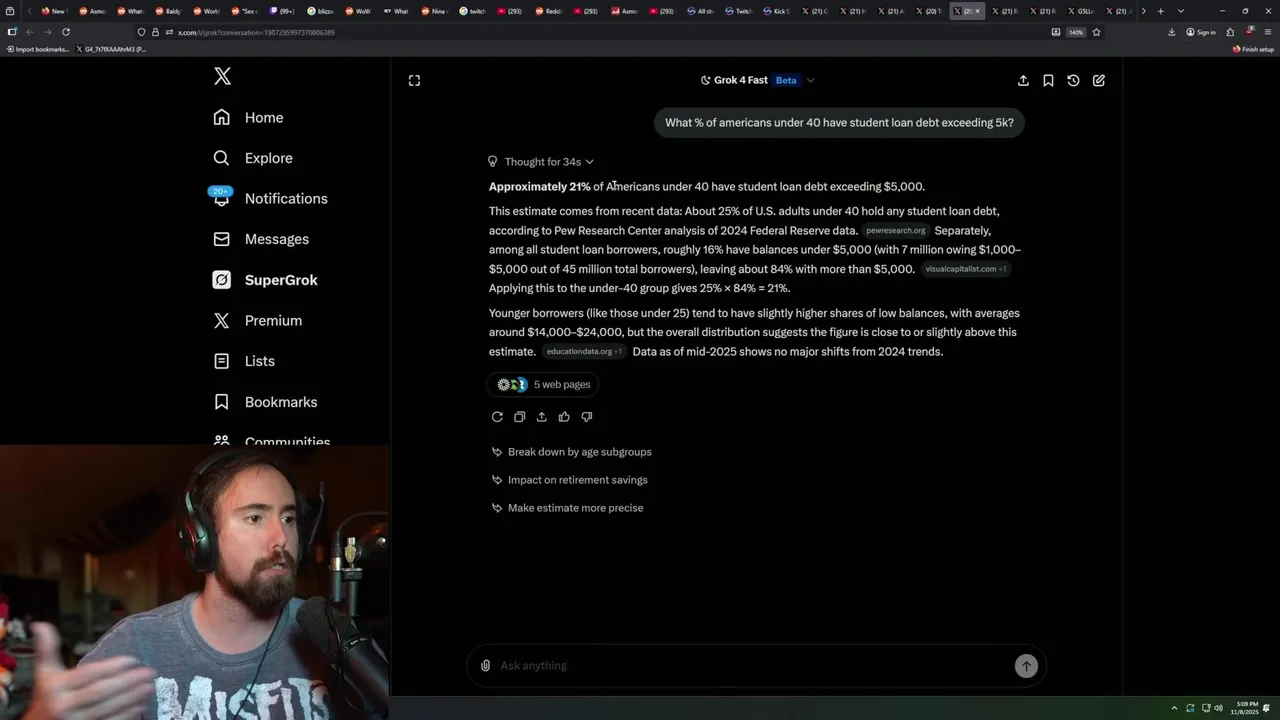The width and height of the screenshot is (1280, 720).
Task: Open Premium from sidebar
Action: pyautogui.click(x=257, y=320)
